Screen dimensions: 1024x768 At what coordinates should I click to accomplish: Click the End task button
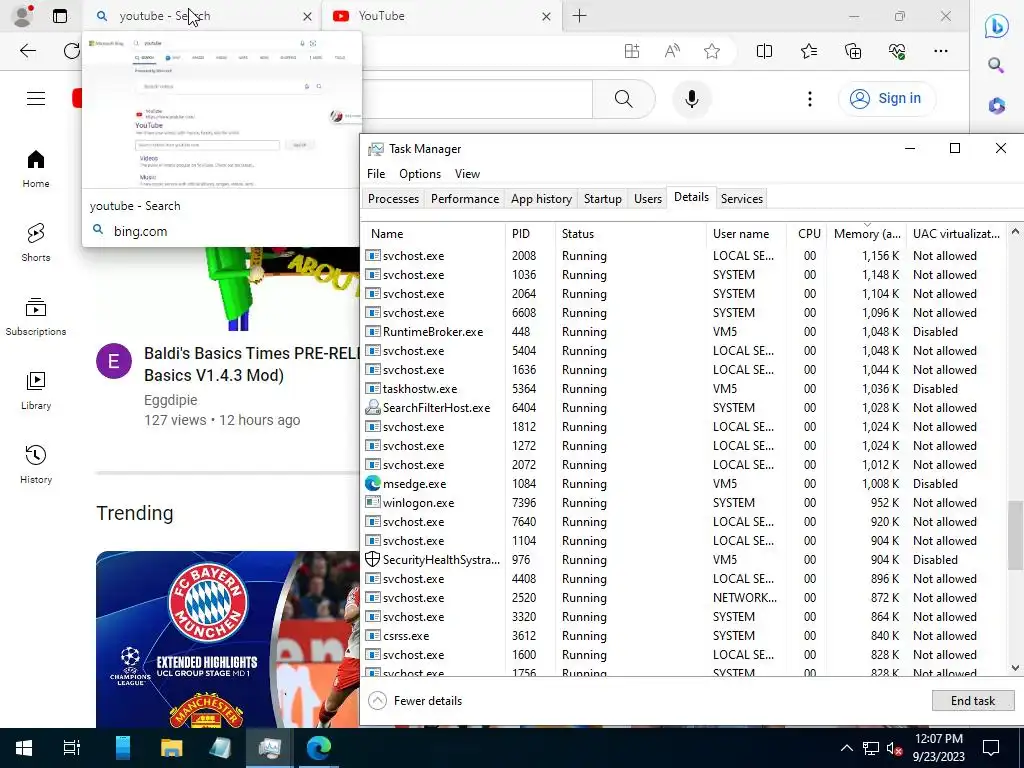tap(972, 701)
